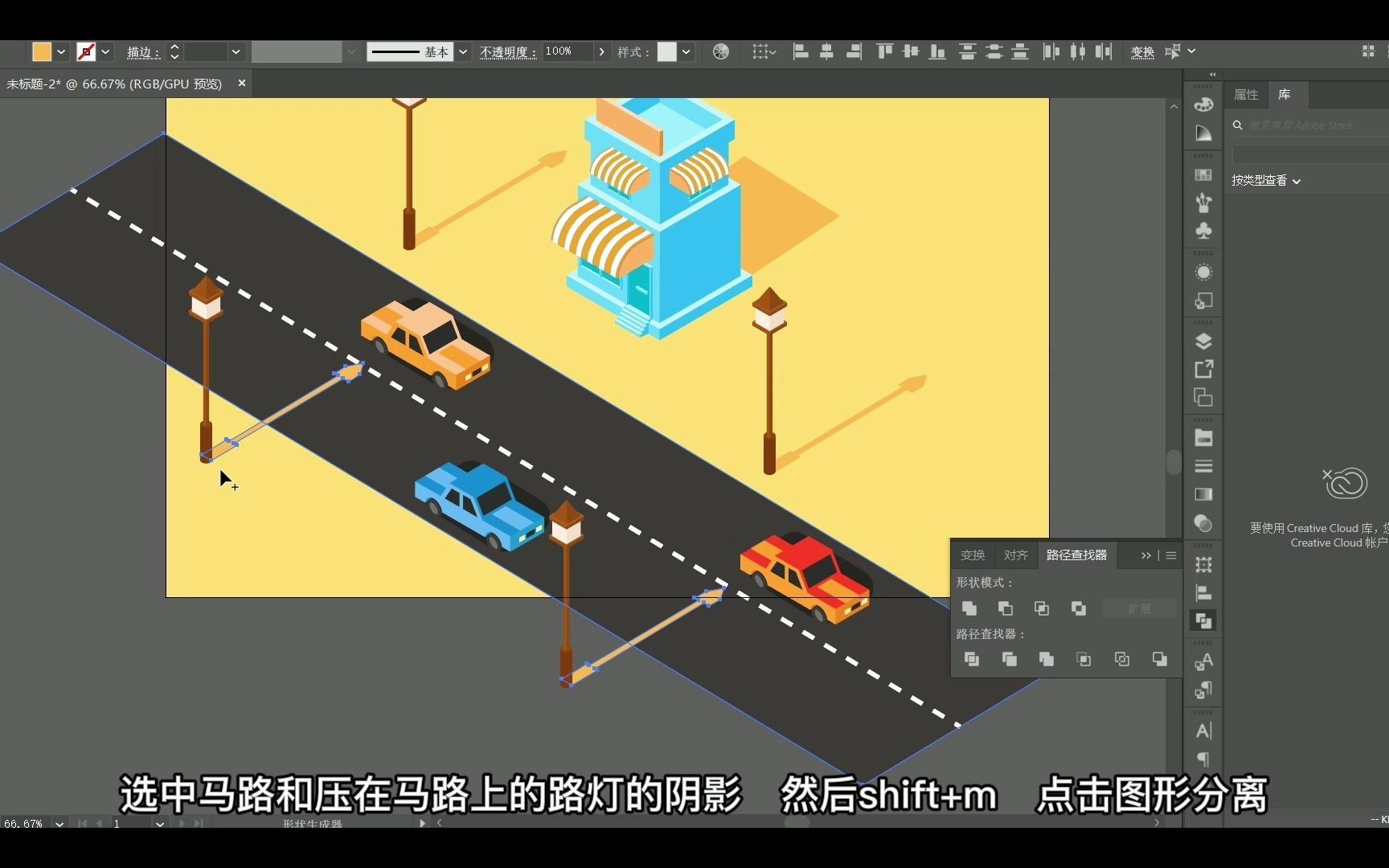Open the 按类型查看 dropdown in Libraries
This screenshot has height=868, width=1389.
[x=1266, y=181]
